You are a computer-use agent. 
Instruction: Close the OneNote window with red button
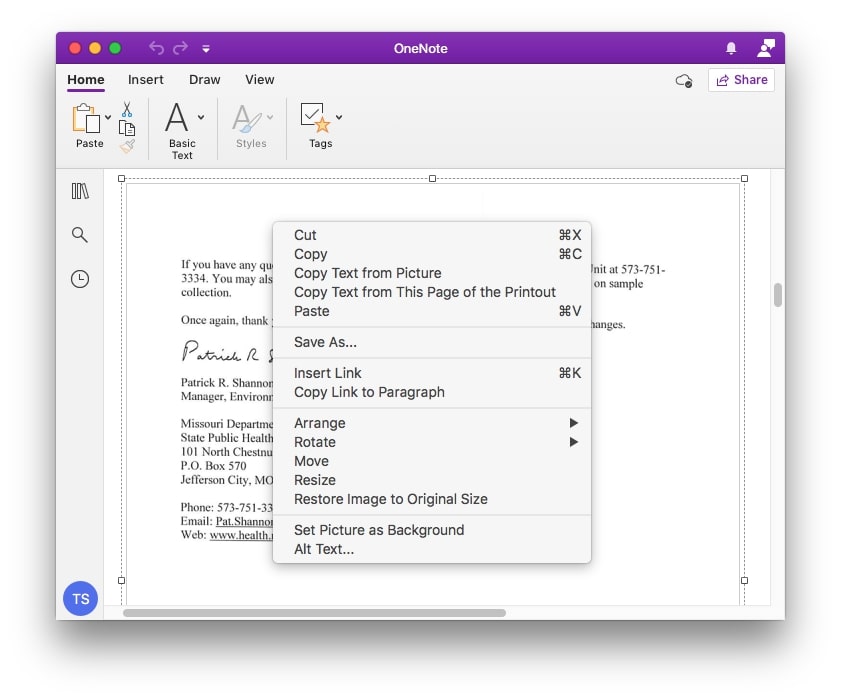75,48
